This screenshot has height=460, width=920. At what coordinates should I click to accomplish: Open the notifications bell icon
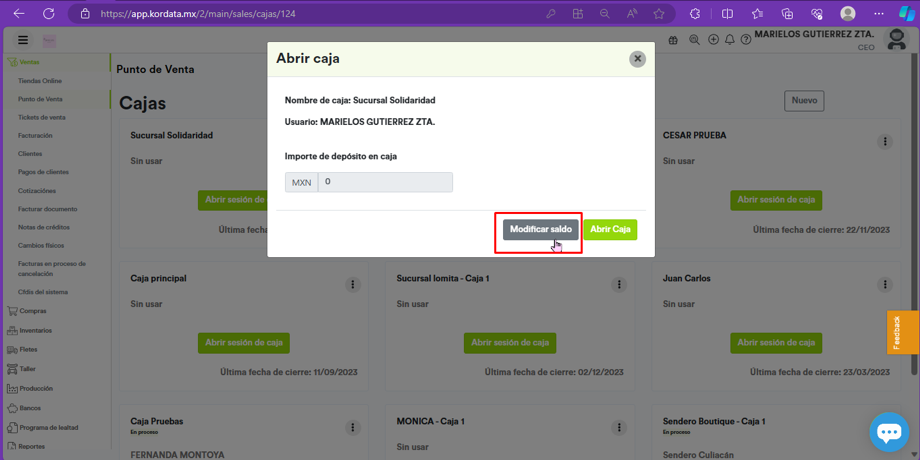coord(729,40)
